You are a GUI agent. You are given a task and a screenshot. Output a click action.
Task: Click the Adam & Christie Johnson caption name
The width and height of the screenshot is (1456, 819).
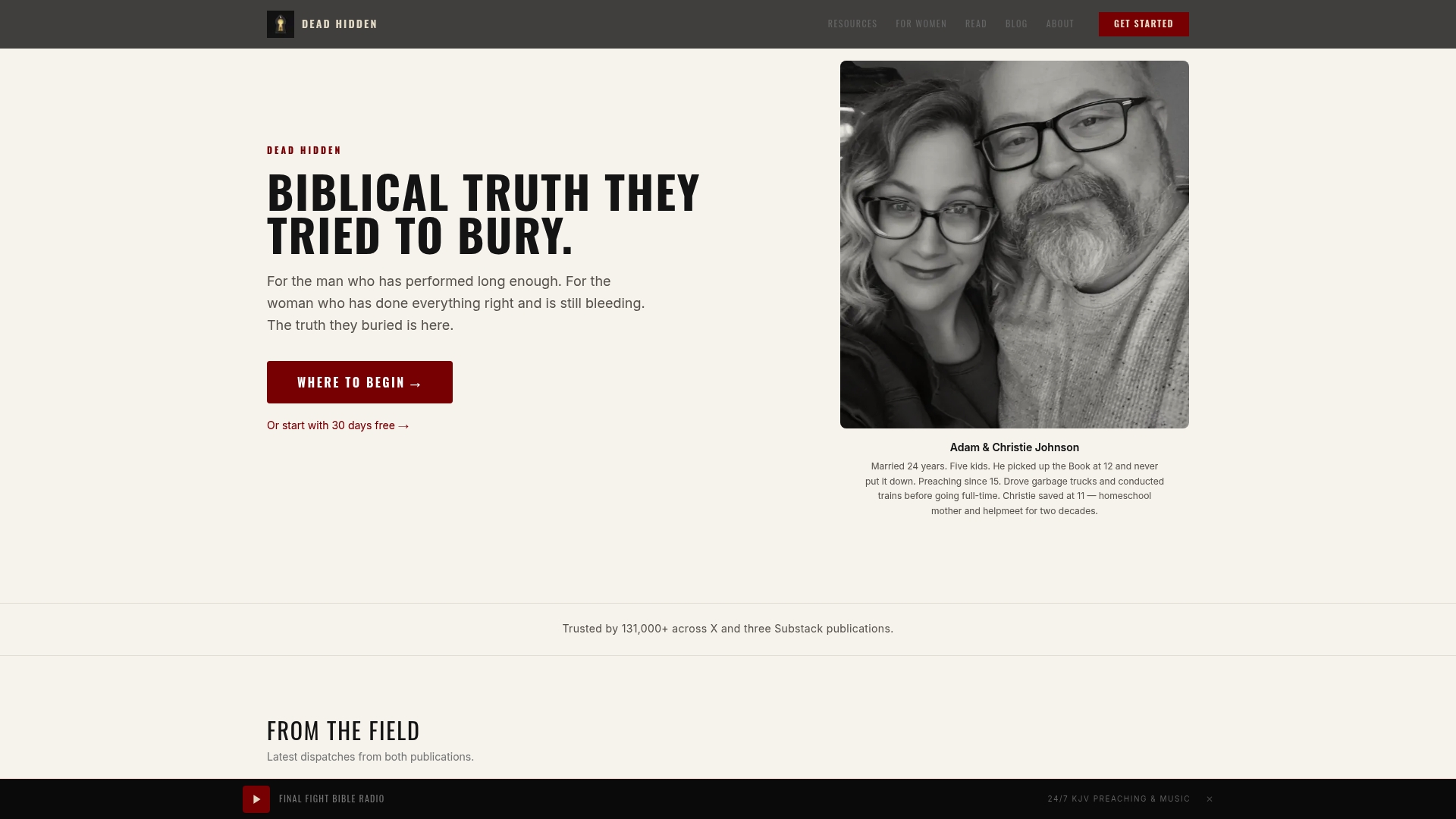(x=1015, y=447)
